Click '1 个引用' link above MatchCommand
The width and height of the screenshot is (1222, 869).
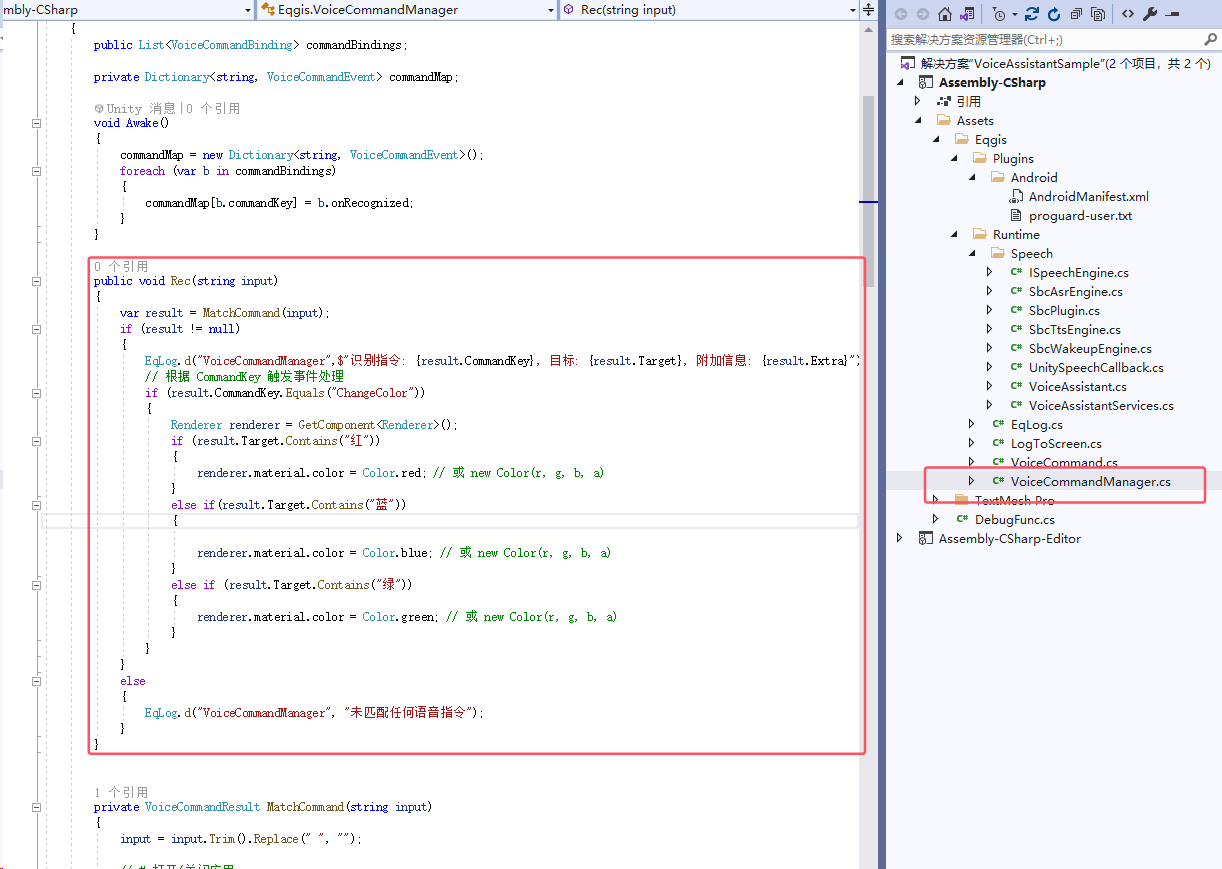121,791
